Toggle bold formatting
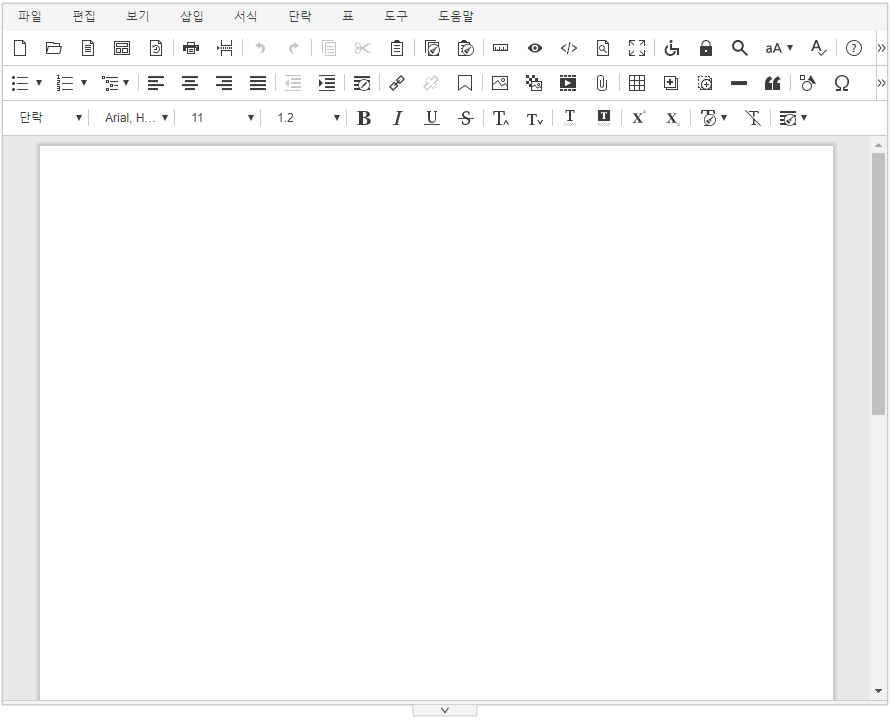 coord(364,118)
